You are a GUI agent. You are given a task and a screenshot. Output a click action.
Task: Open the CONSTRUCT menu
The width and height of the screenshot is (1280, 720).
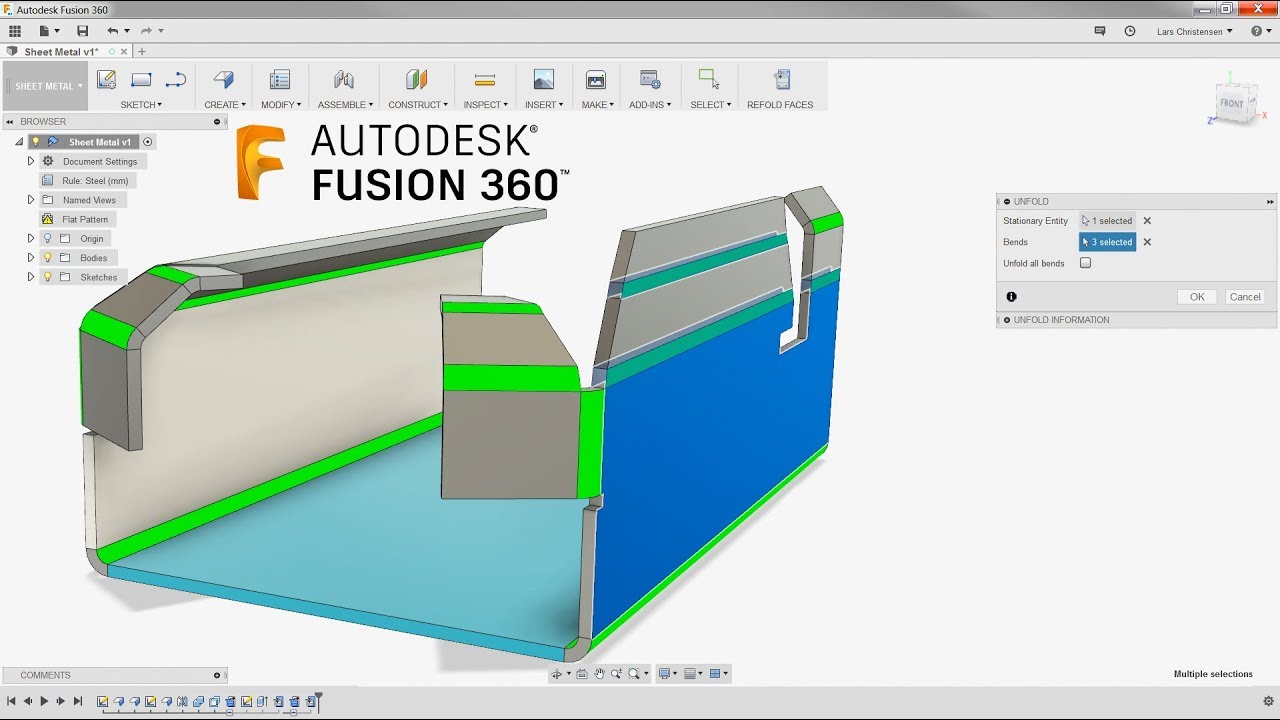click(418, 105)
